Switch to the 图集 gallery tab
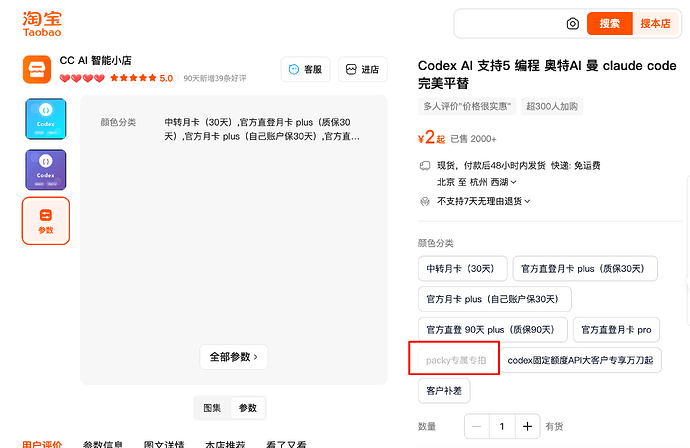This screenshot has height=448, width=690. pyautogui.click(x=212, y=408)
